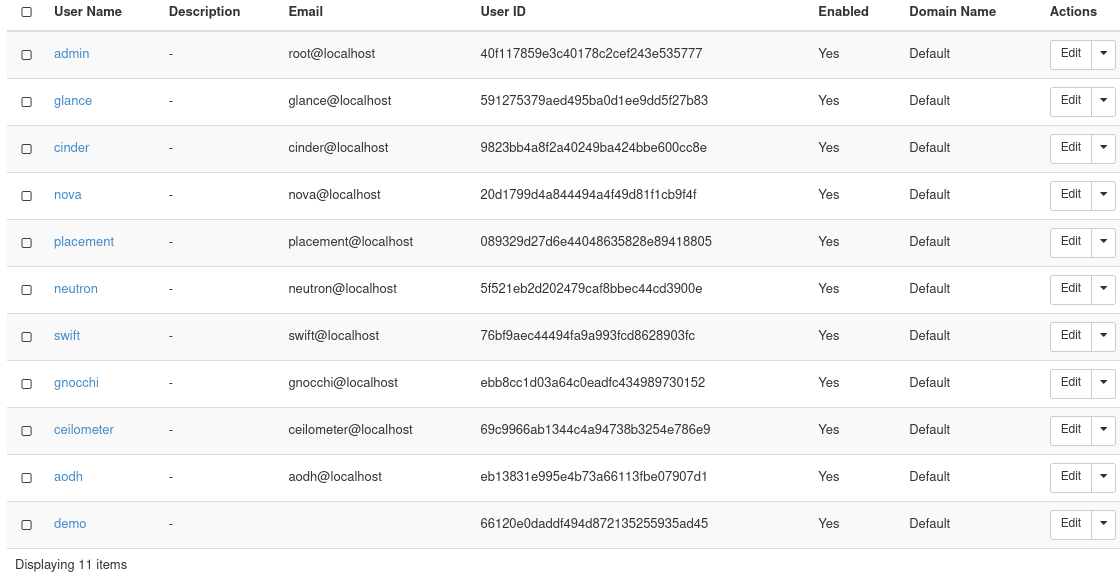This screenshot has width=1120, height=576.
Task: Open the dropdown caret in demo row
Action: click(1103, 524)
